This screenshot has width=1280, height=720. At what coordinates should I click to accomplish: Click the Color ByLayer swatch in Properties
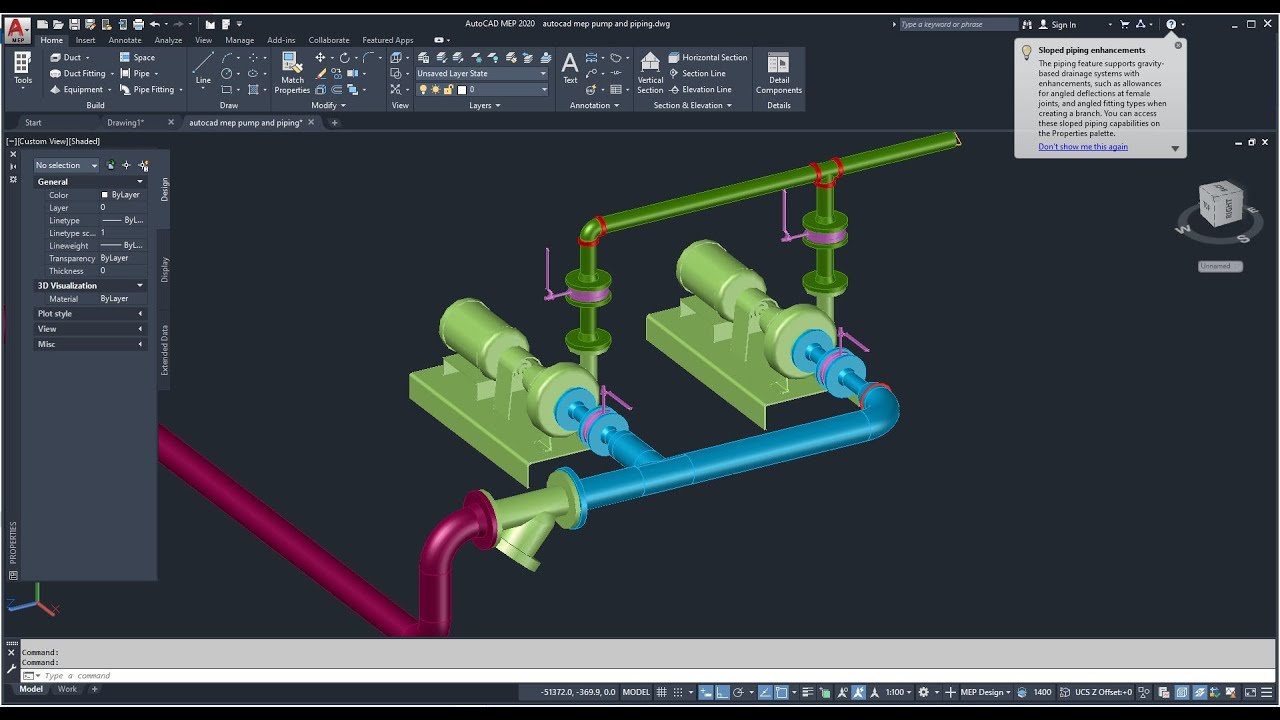click(104, 195)
